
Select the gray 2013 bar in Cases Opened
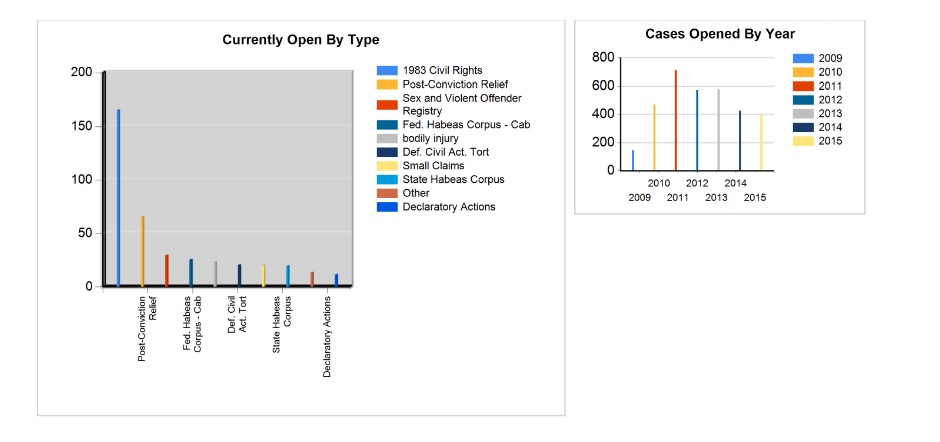tap(718, 130)
